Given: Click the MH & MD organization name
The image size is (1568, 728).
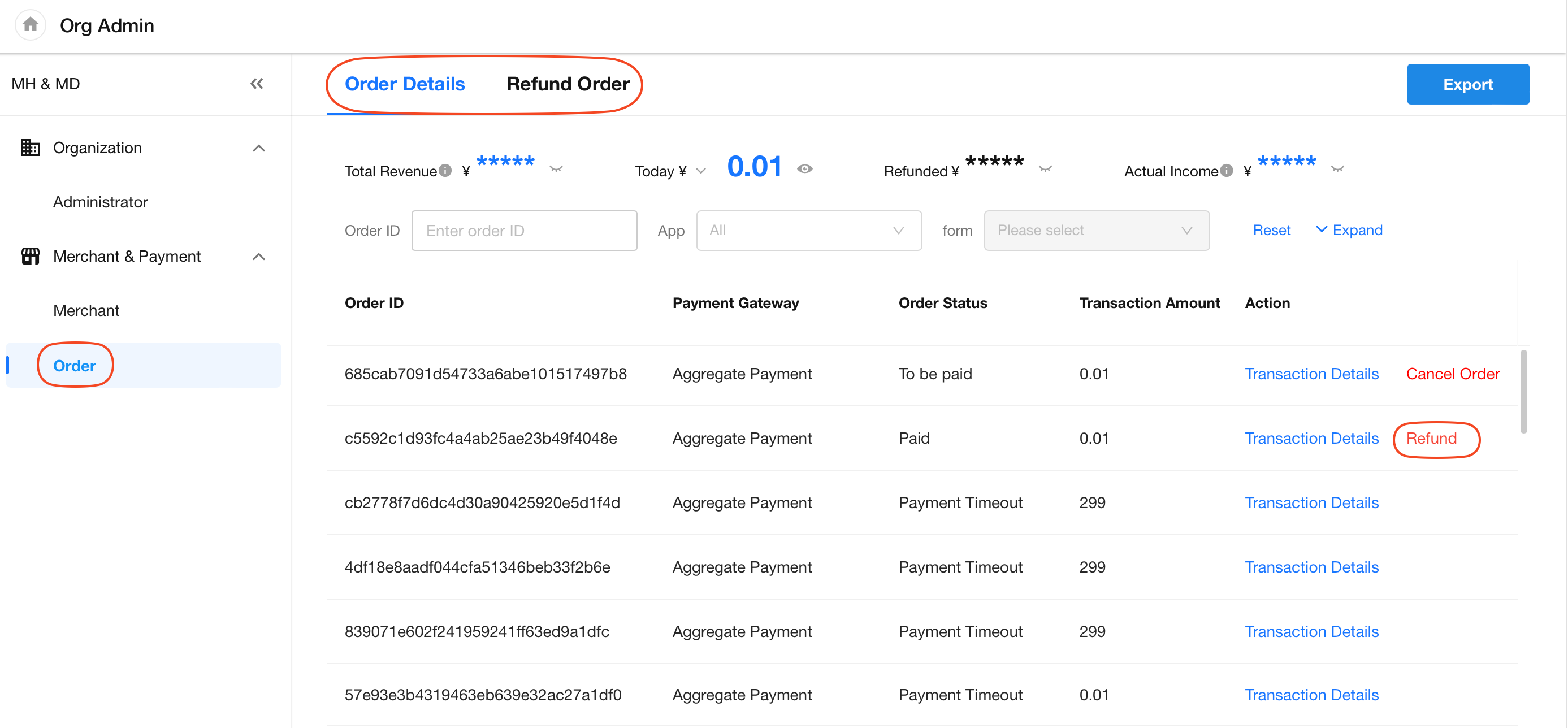Looking at the screenshot, I should (x=46, y=84).
